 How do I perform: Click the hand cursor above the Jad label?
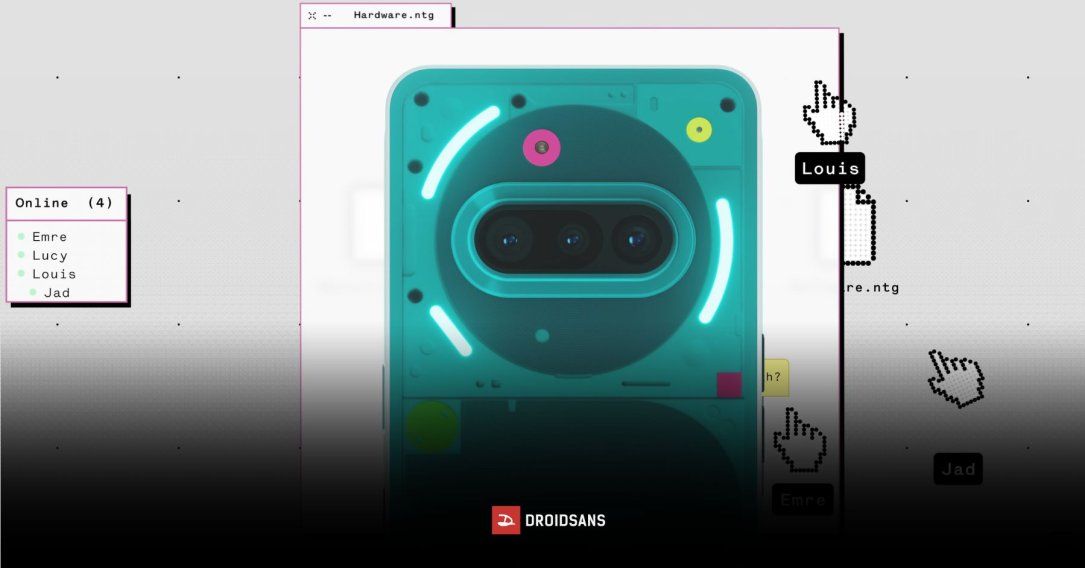pyautogui.click(x=956, y=379)
